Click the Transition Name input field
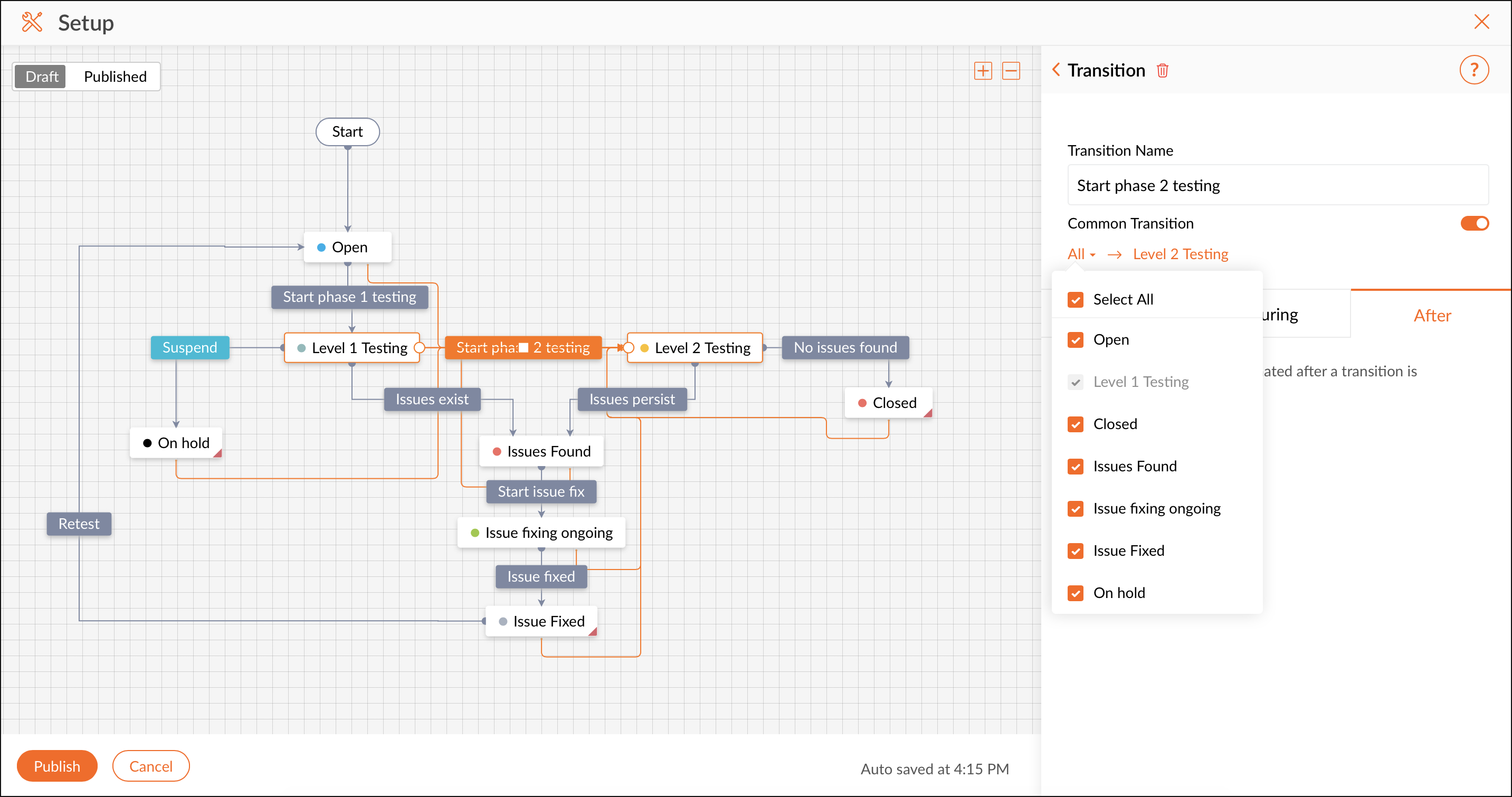Image resolution: width=1512 pixels, height=797 pixels. pos(1277,185)
